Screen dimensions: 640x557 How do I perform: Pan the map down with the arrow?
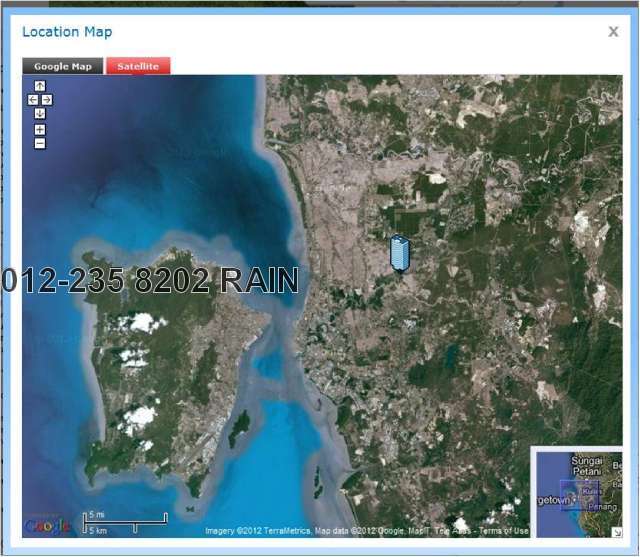tap(40, 114)
